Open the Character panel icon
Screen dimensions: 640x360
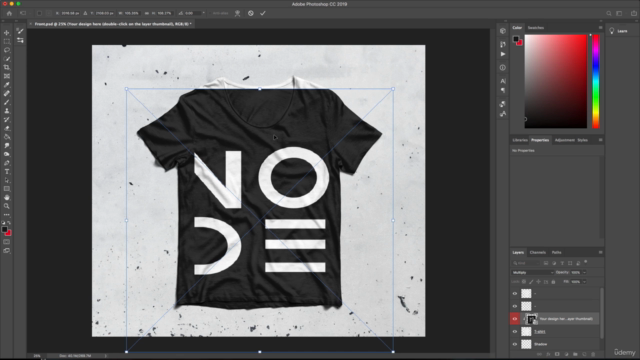(503, 81)
